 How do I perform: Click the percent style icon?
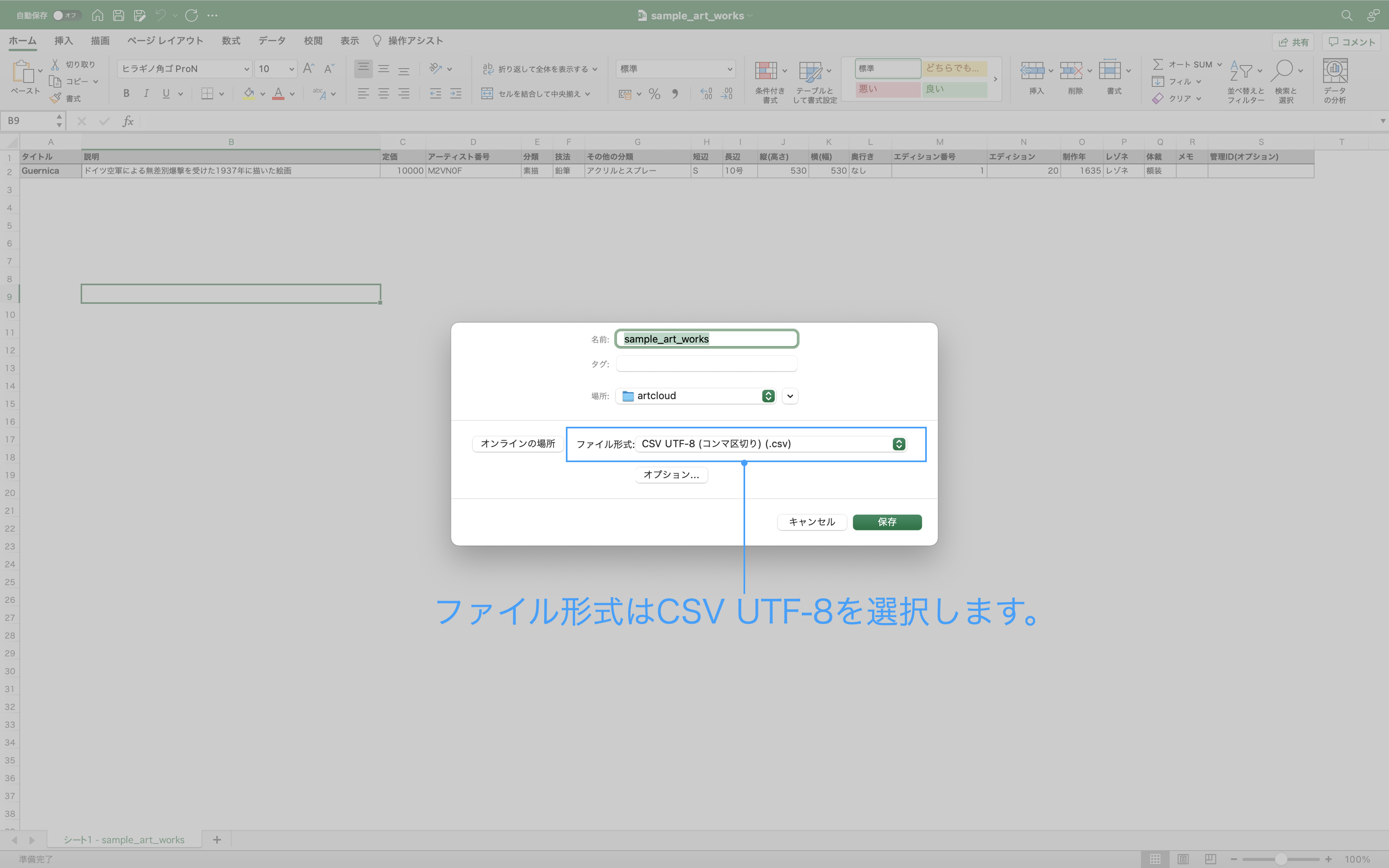pos(654,94)
